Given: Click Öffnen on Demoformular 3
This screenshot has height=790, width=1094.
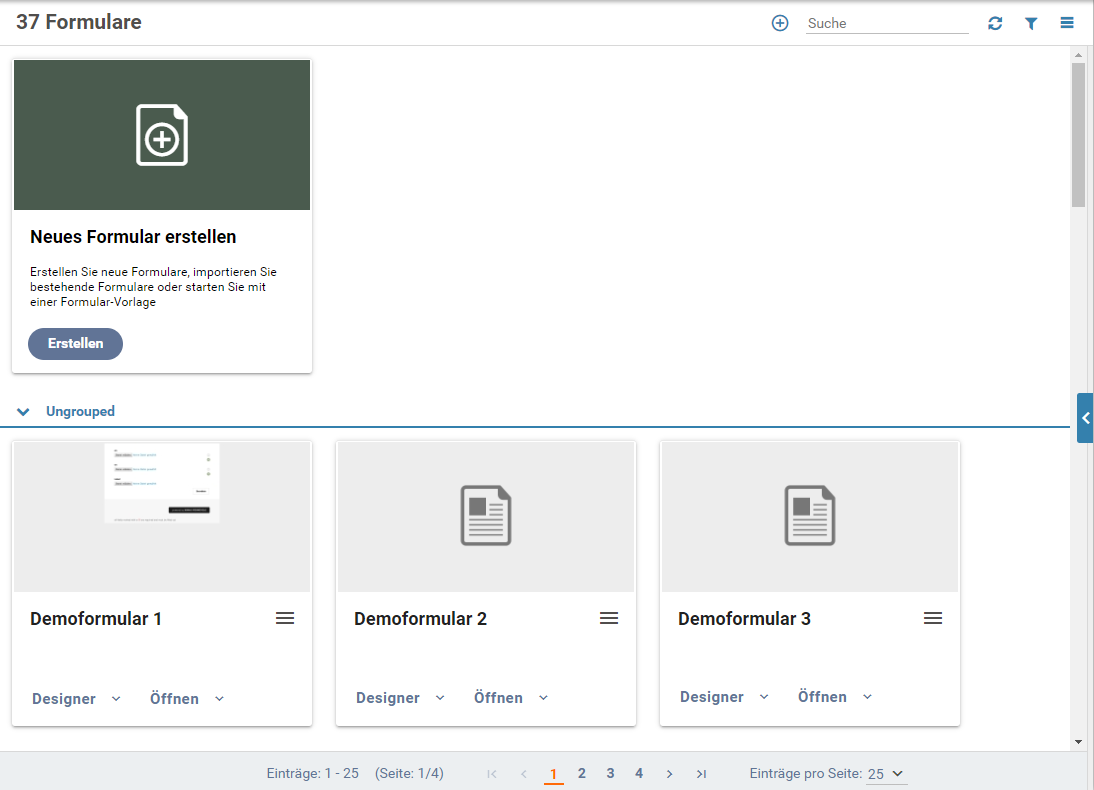Looking at the screenshot, I should [x=823, y=697].
